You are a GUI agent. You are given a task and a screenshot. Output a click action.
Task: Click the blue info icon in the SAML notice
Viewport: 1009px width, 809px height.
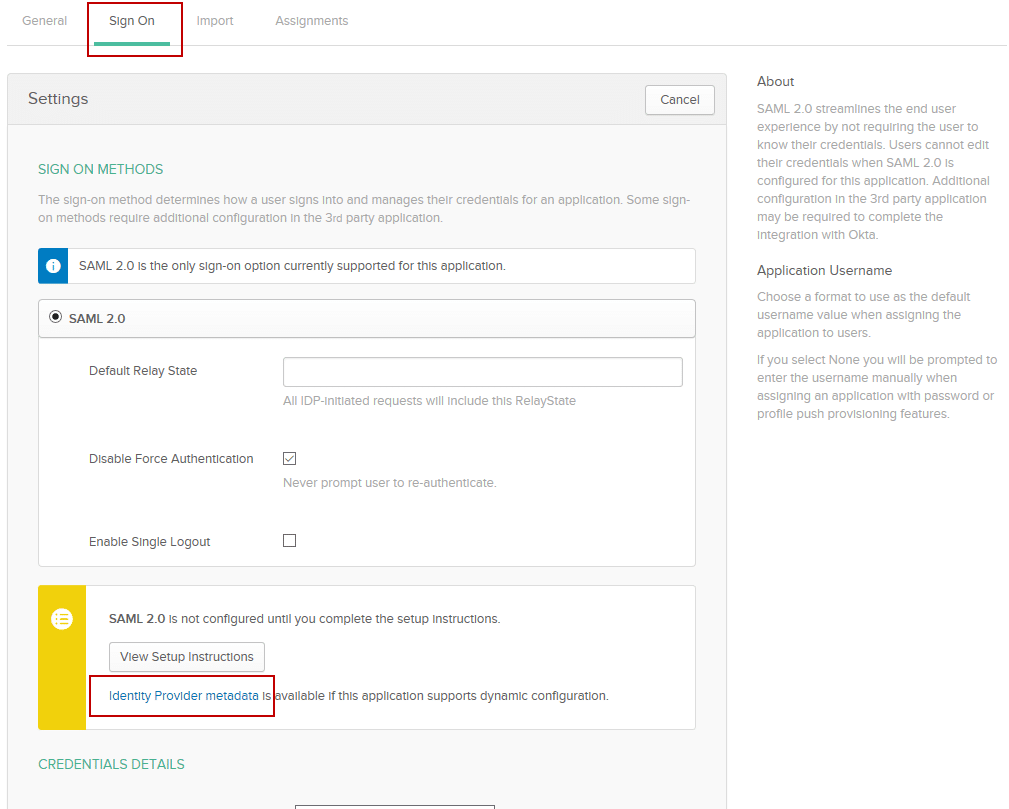(x=53, y=266)
